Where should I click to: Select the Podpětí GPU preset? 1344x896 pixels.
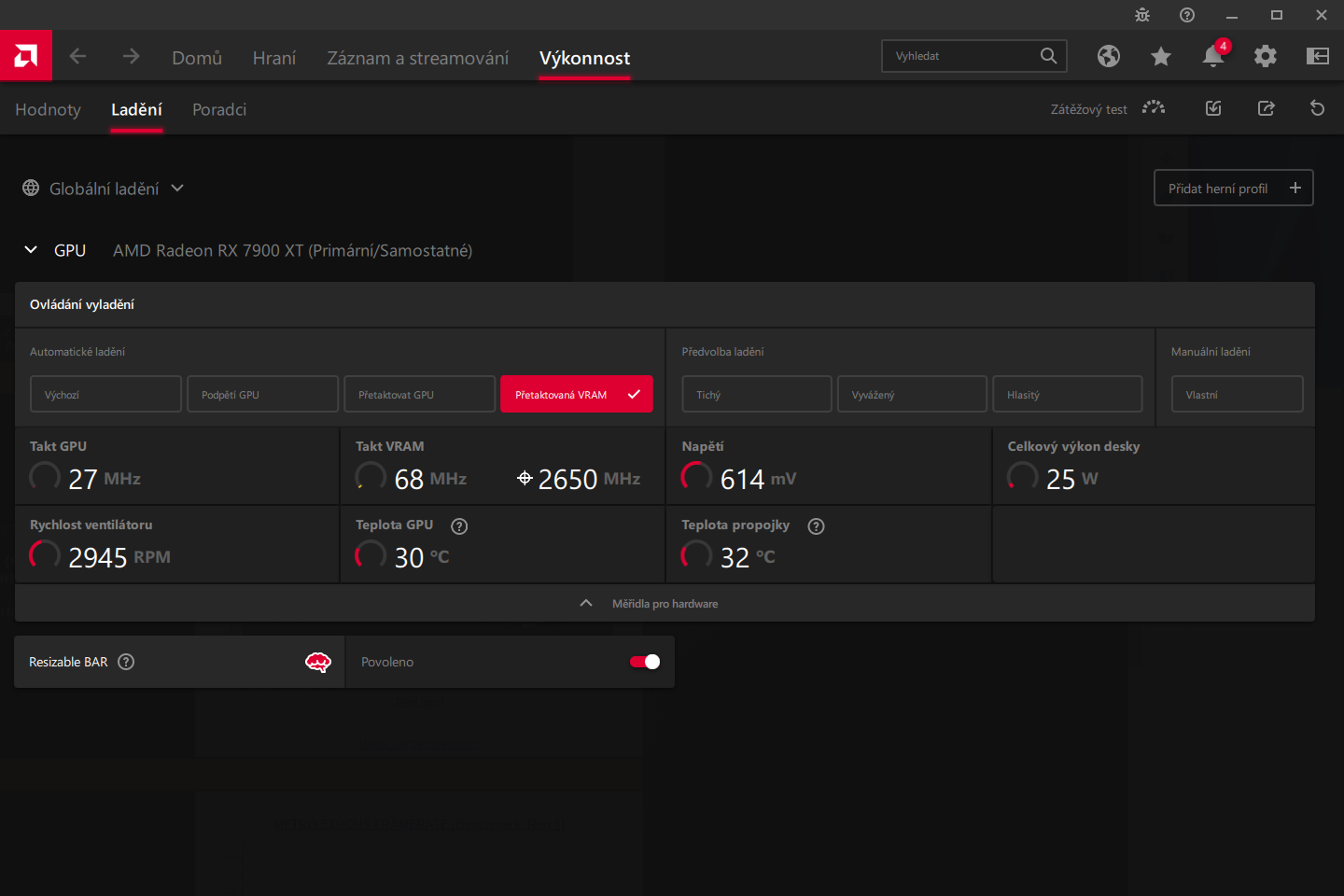coord(262,394)
